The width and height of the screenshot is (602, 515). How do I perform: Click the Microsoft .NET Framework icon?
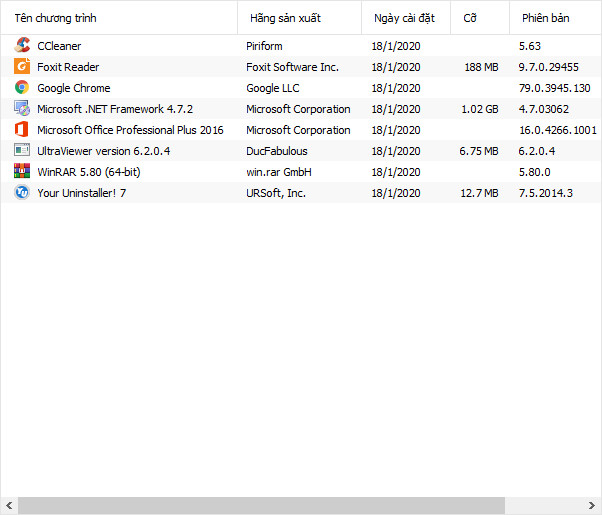click(22, 109)
